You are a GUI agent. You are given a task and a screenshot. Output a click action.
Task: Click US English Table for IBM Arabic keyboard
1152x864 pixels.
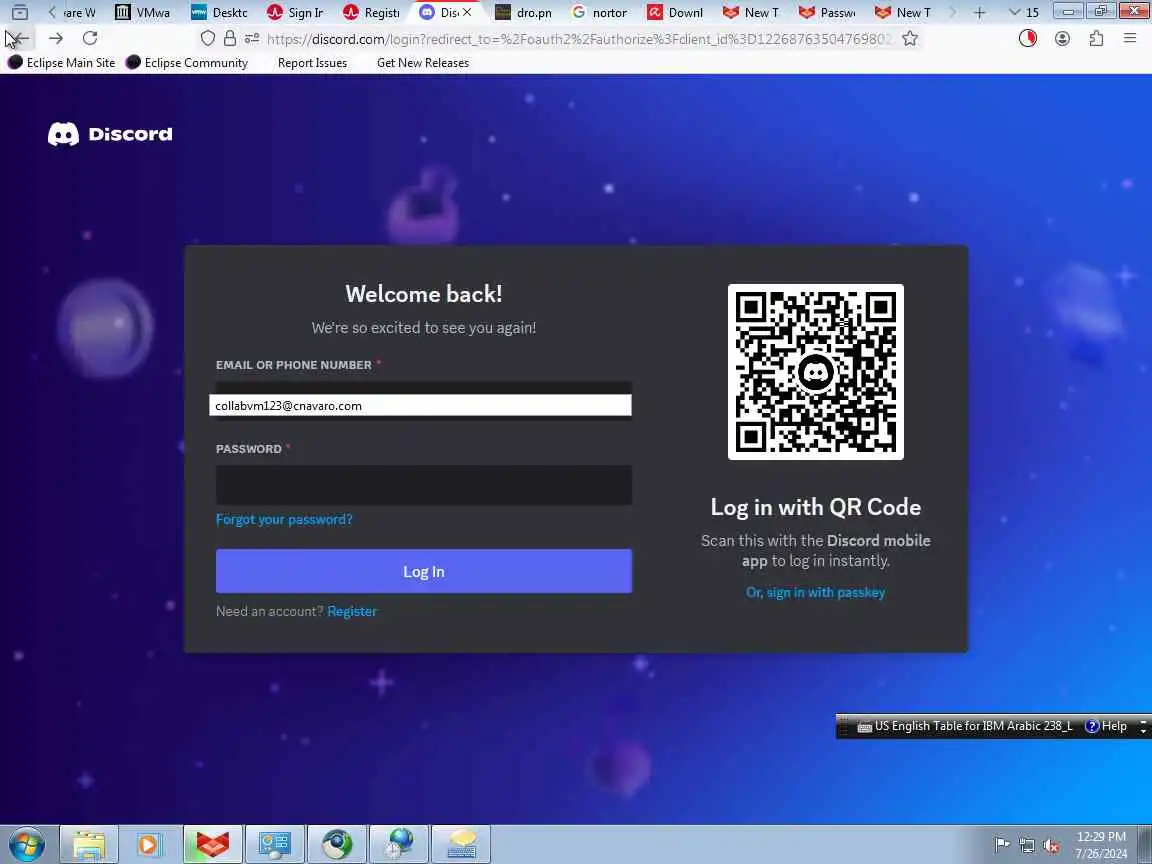(965, 726)
